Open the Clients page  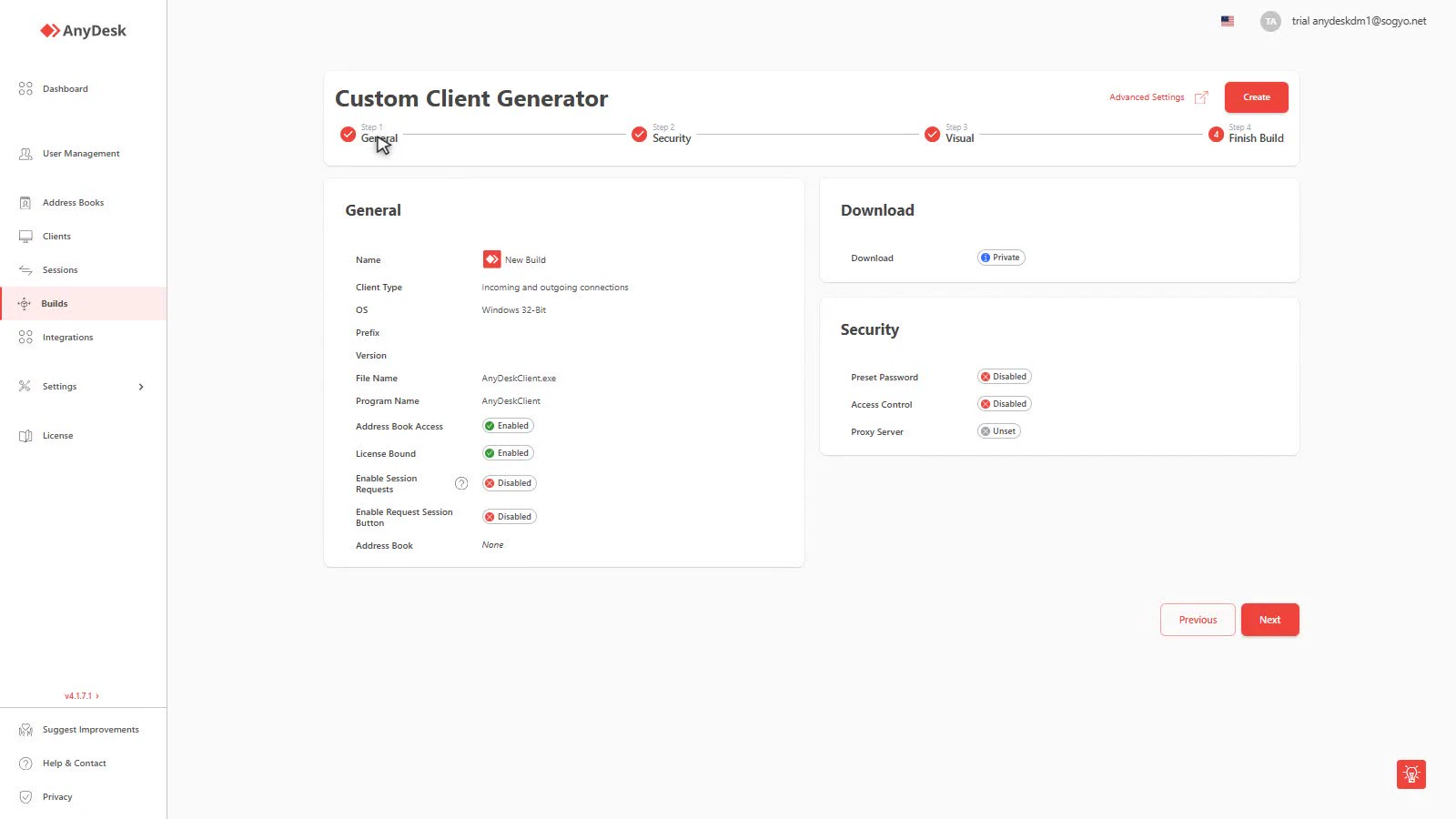click(x=56, y=237)
